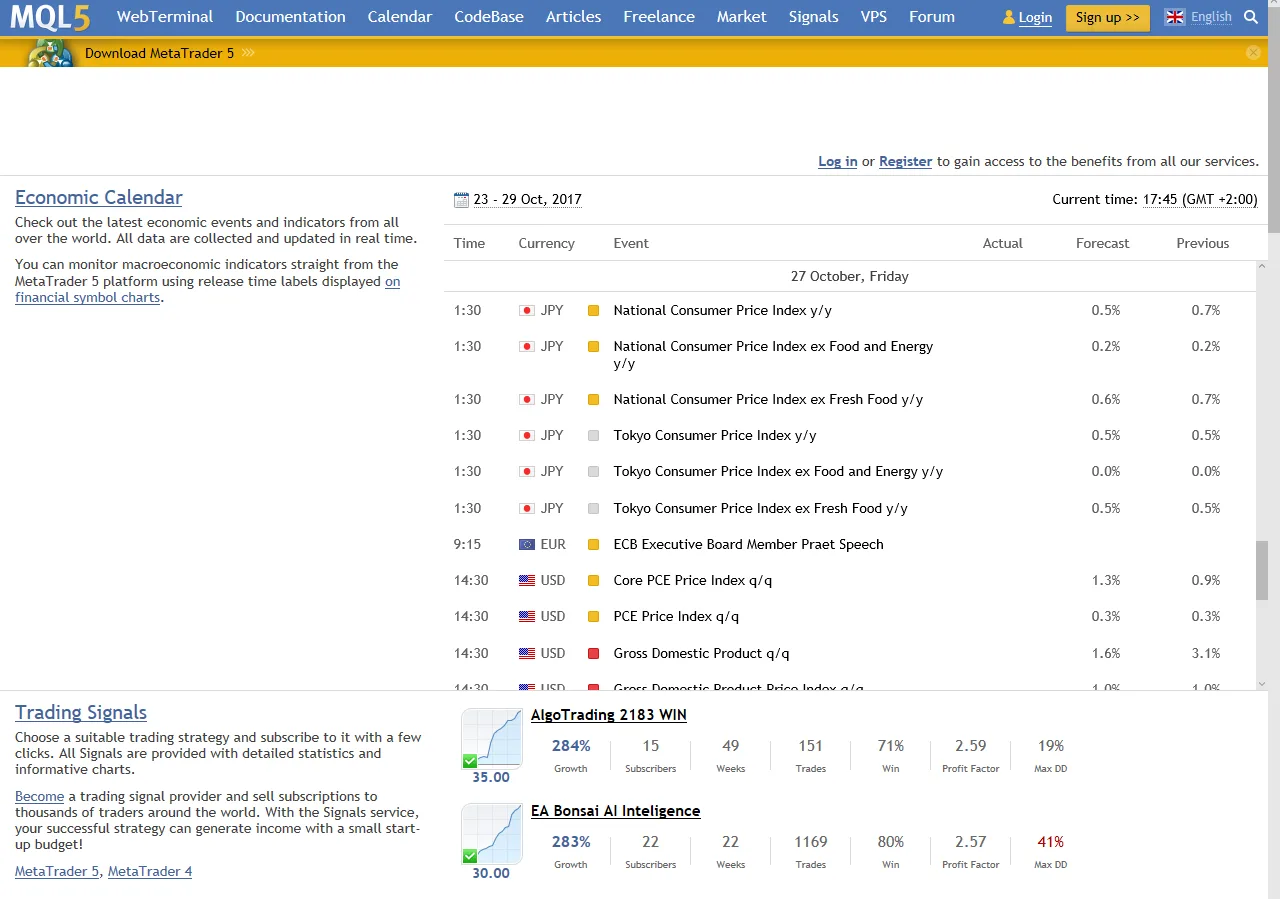Open the search magnifier icon
The image size is (1280, 899).
(x=1251, y=17)
